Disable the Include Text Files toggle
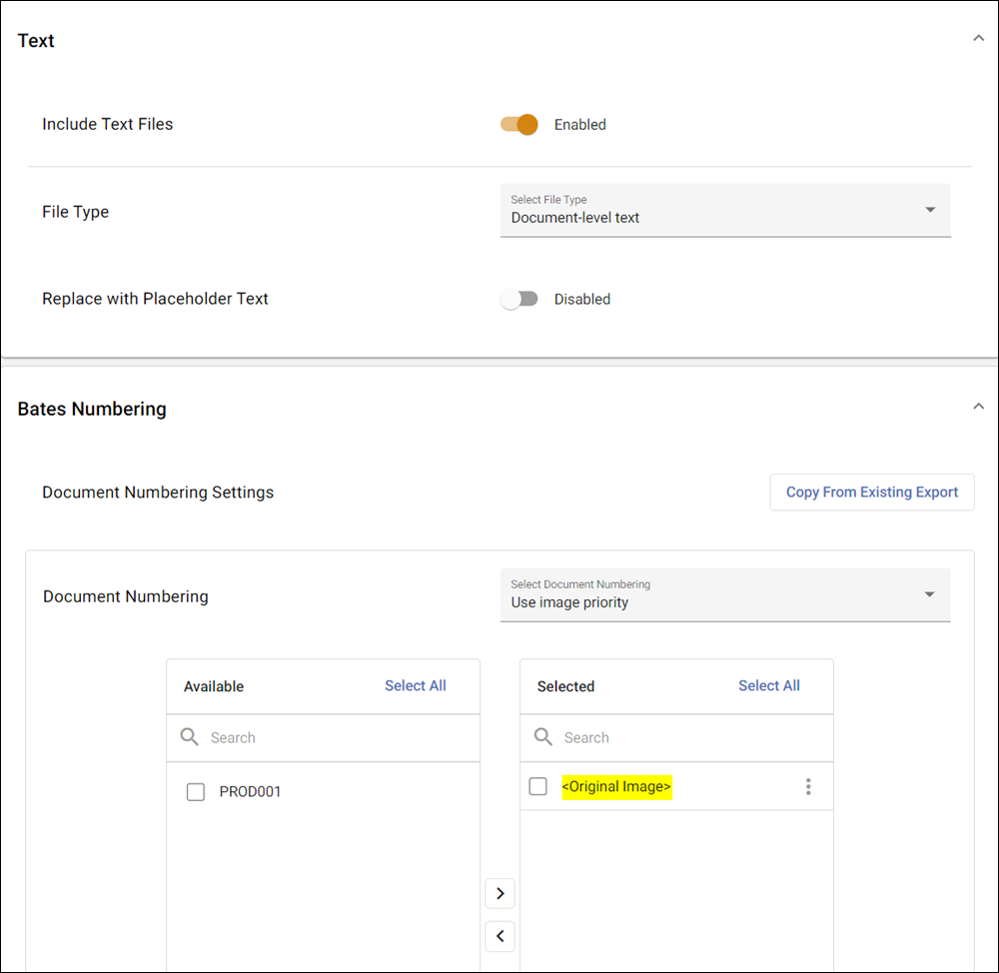Viewport: 999px width, 973px height. coord(519,124)
